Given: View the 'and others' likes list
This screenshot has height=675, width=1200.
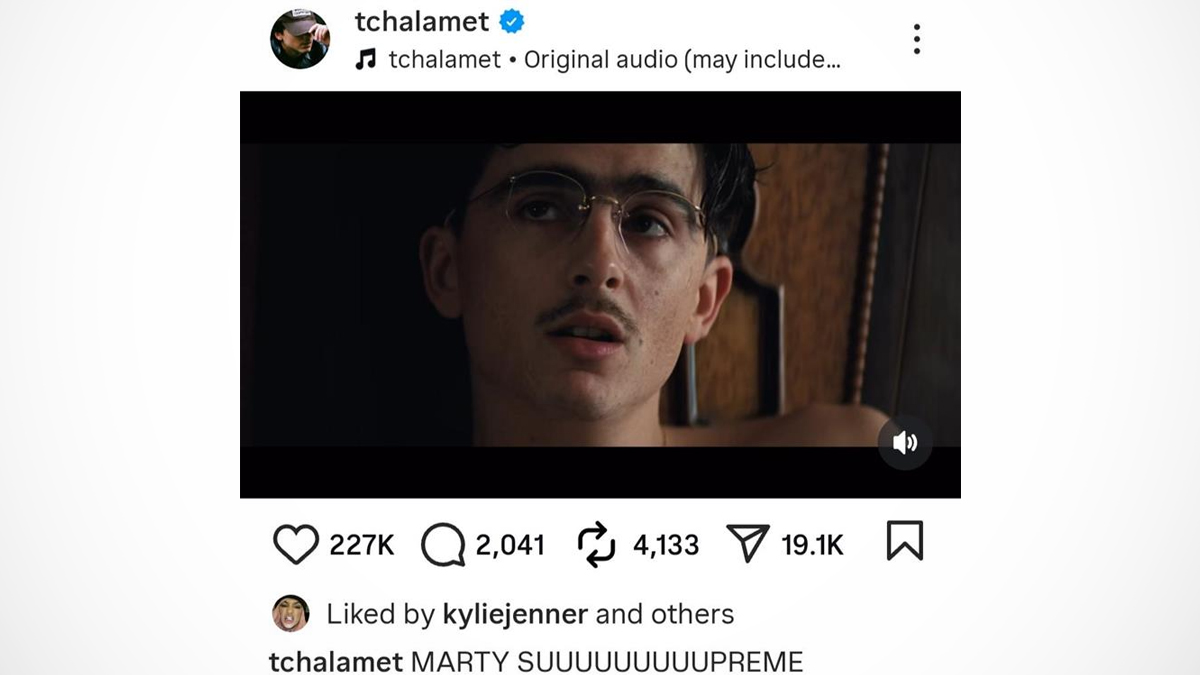Looking at the screenshot, I should (x=665, y=614).
